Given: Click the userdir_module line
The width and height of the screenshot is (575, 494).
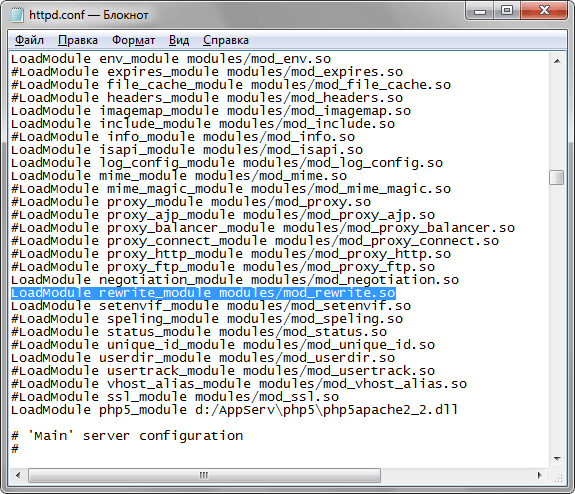Looking at the screenshot, I should click(203, 358).
